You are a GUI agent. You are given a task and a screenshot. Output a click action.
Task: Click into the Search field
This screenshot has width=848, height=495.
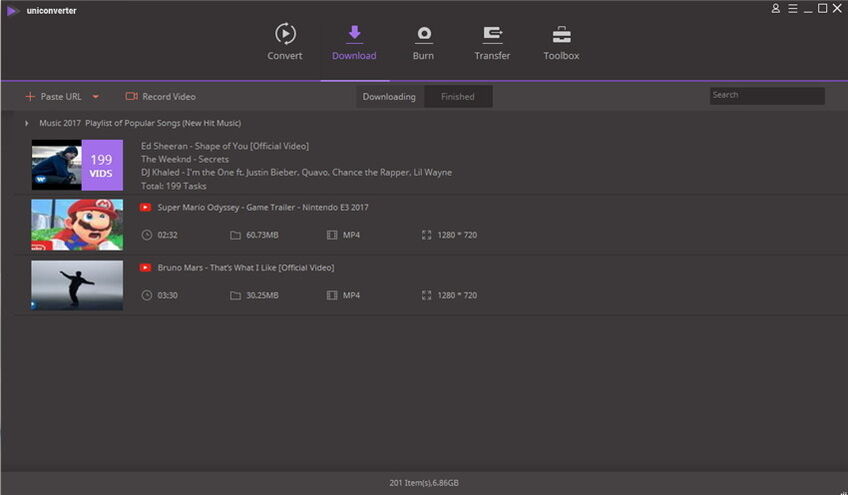(x=767, y=95)
